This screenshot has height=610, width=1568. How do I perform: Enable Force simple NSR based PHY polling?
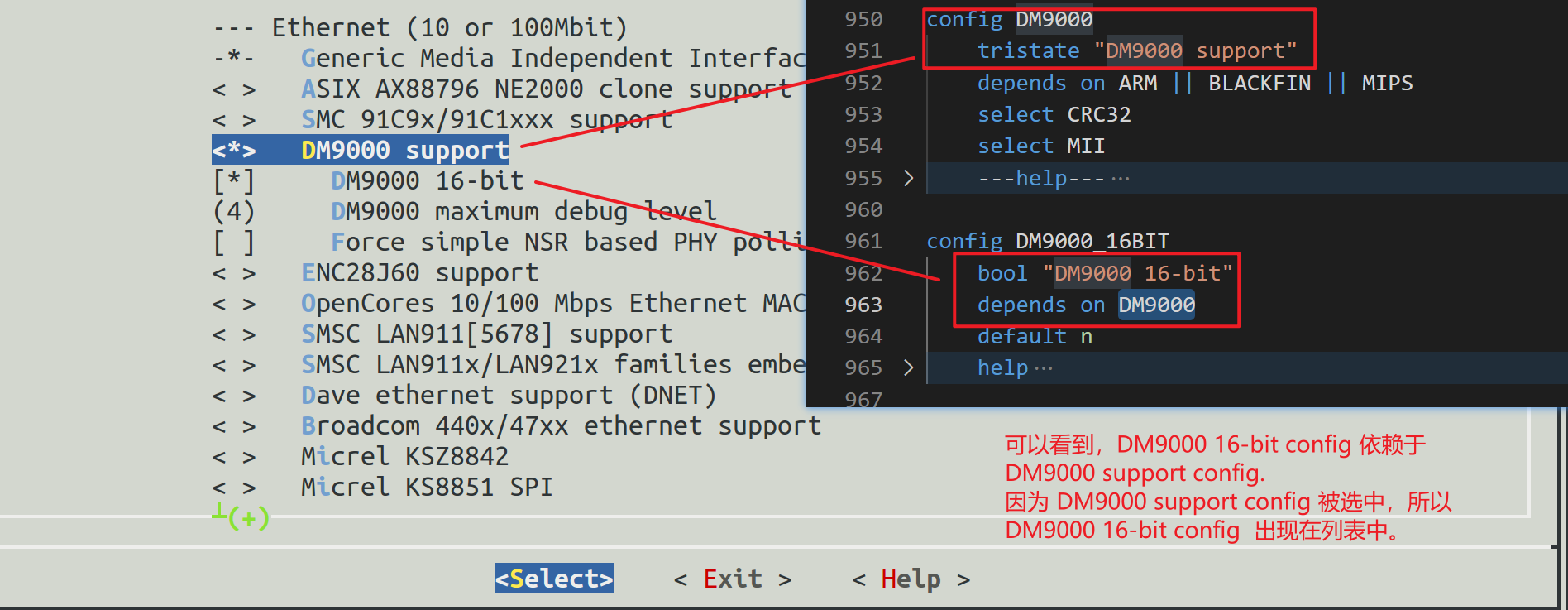point(234,243)
